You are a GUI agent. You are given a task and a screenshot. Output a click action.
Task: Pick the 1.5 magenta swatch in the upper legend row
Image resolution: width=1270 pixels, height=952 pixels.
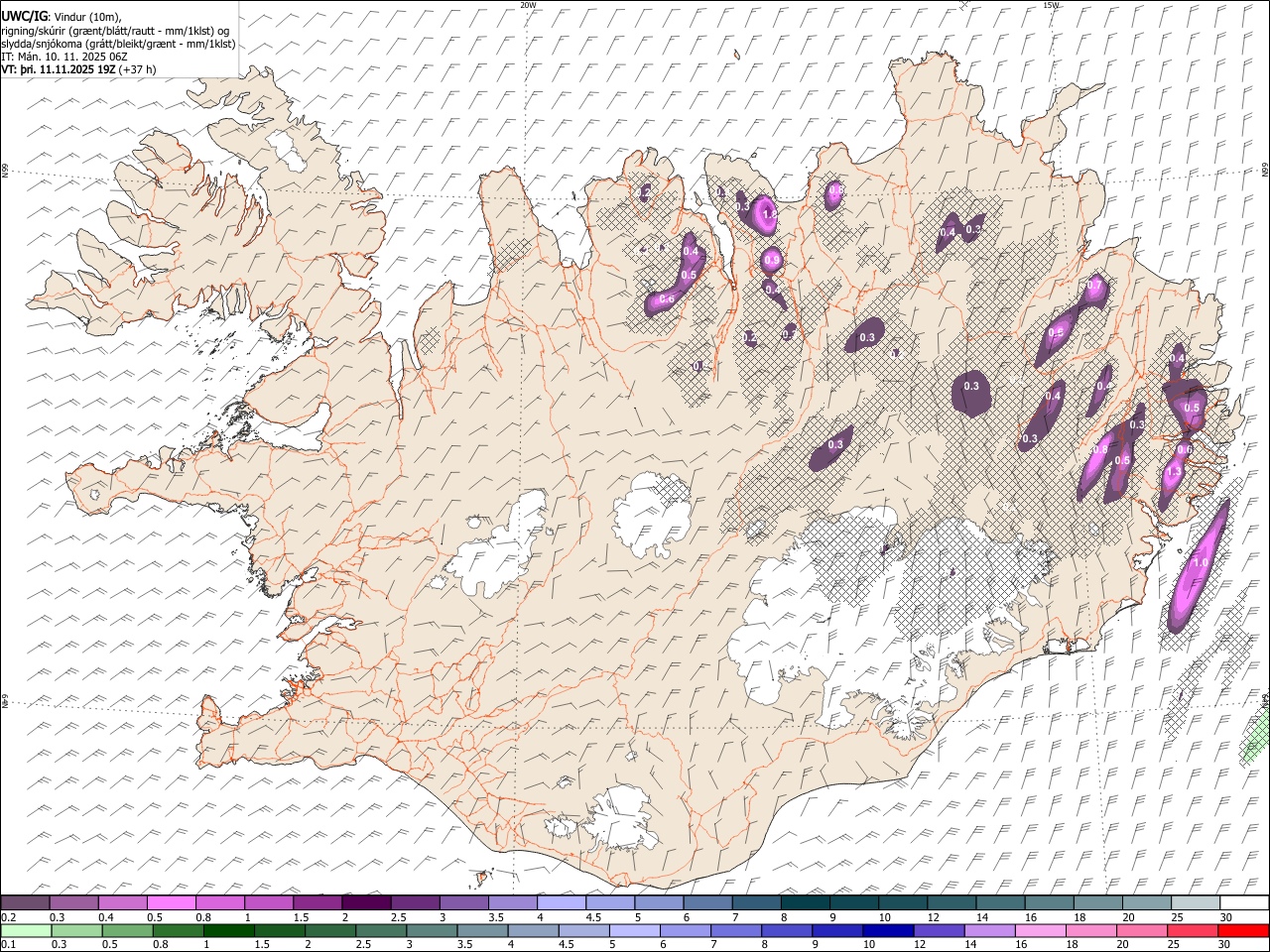[317, 903]
